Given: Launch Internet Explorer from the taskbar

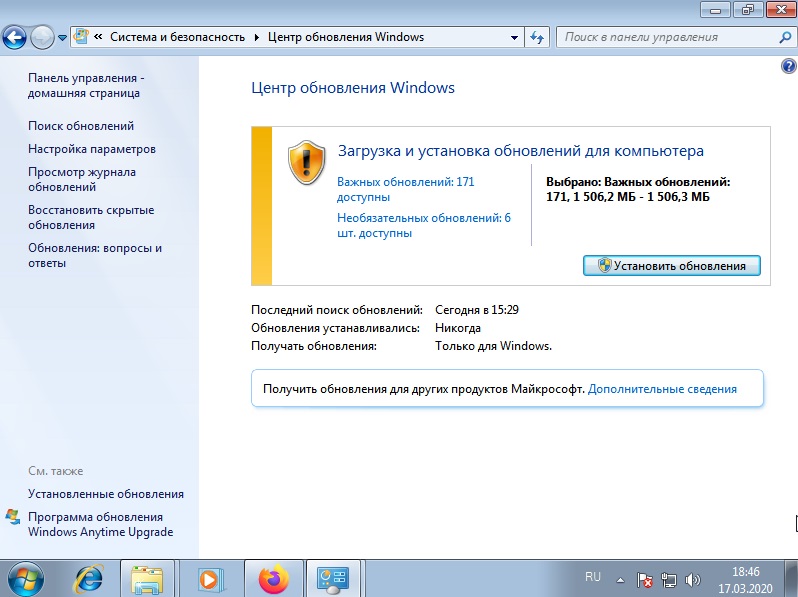Looking at the screenshot, I should pos(89,579).
